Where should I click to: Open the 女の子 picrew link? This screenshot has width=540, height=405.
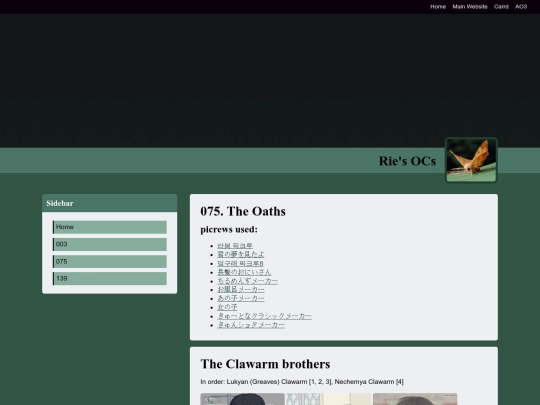coord(227,307)
